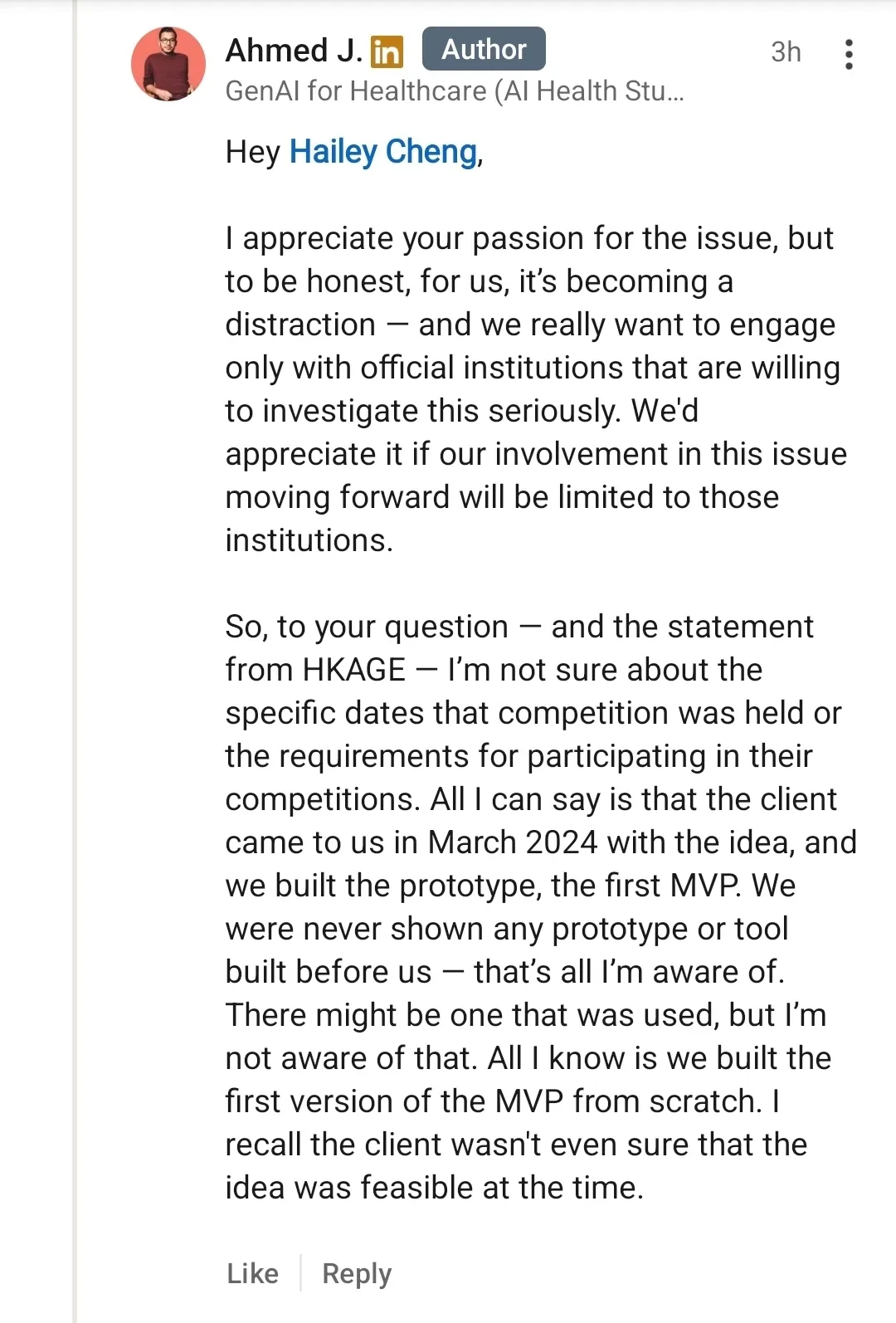Click the paragraph starting "I appreciate your passion"
896x1323 pixels.
(x=531, y=388)
